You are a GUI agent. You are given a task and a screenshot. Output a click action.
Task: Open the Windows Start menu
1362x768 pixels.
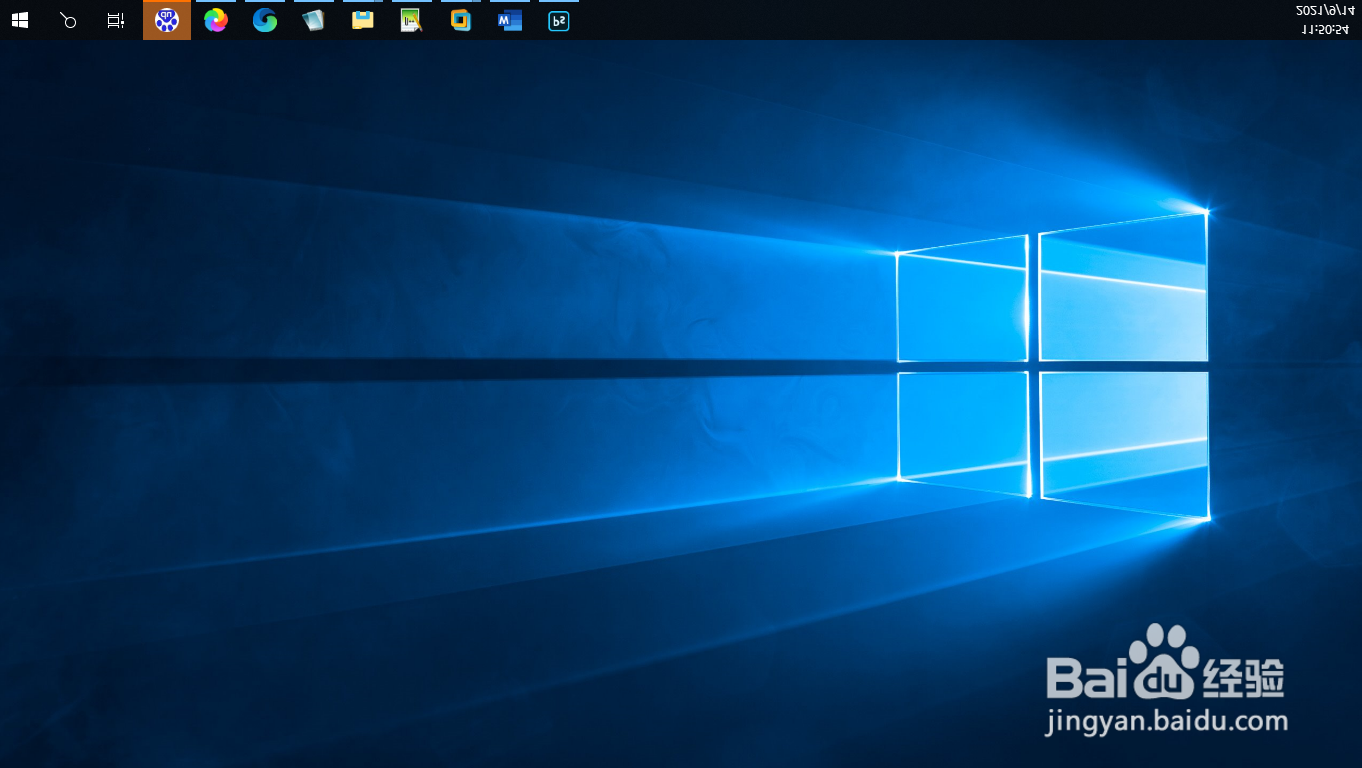coord(20,20)
